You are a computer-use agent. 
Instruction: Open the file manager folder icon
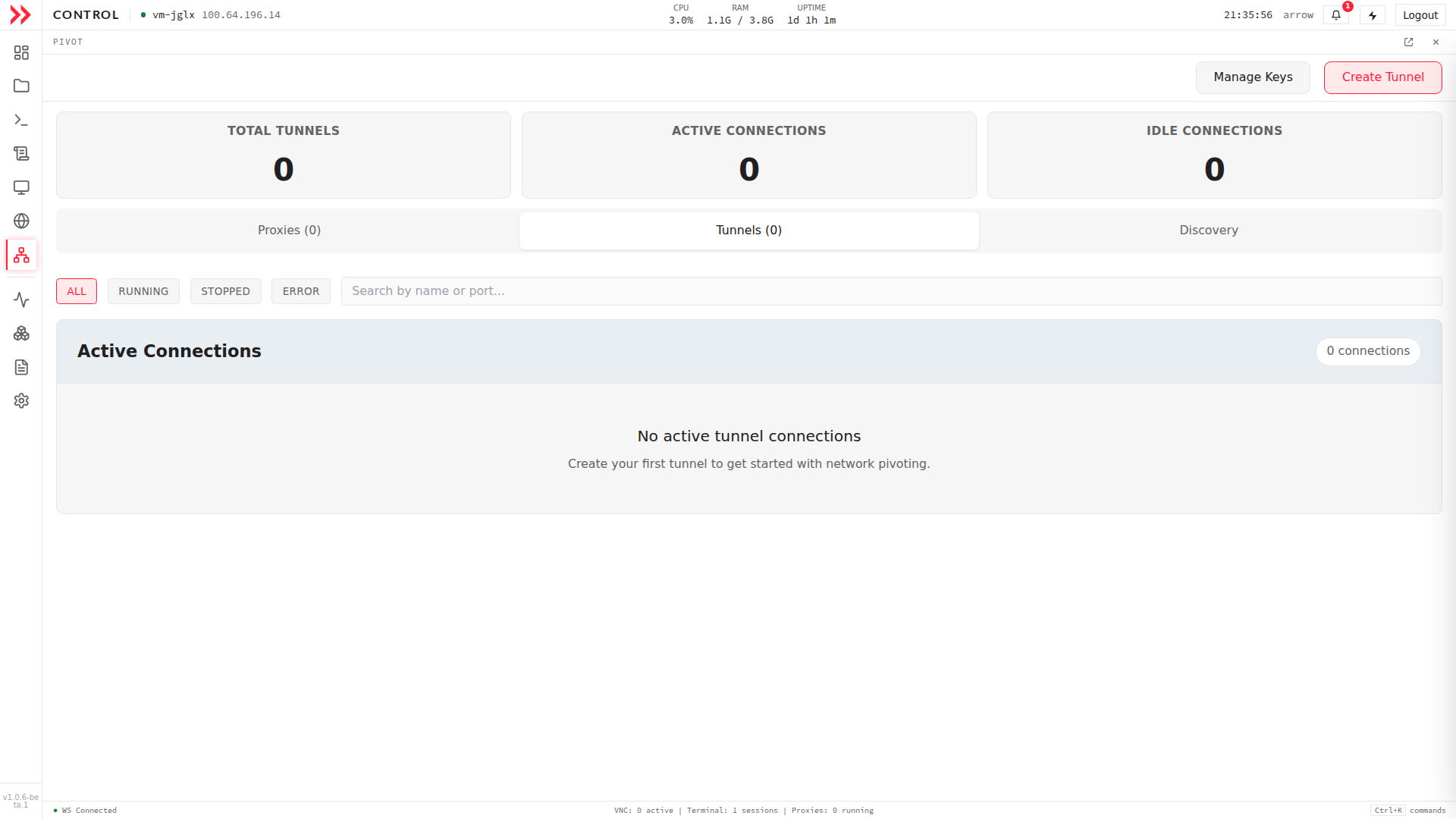pos(21,86)
